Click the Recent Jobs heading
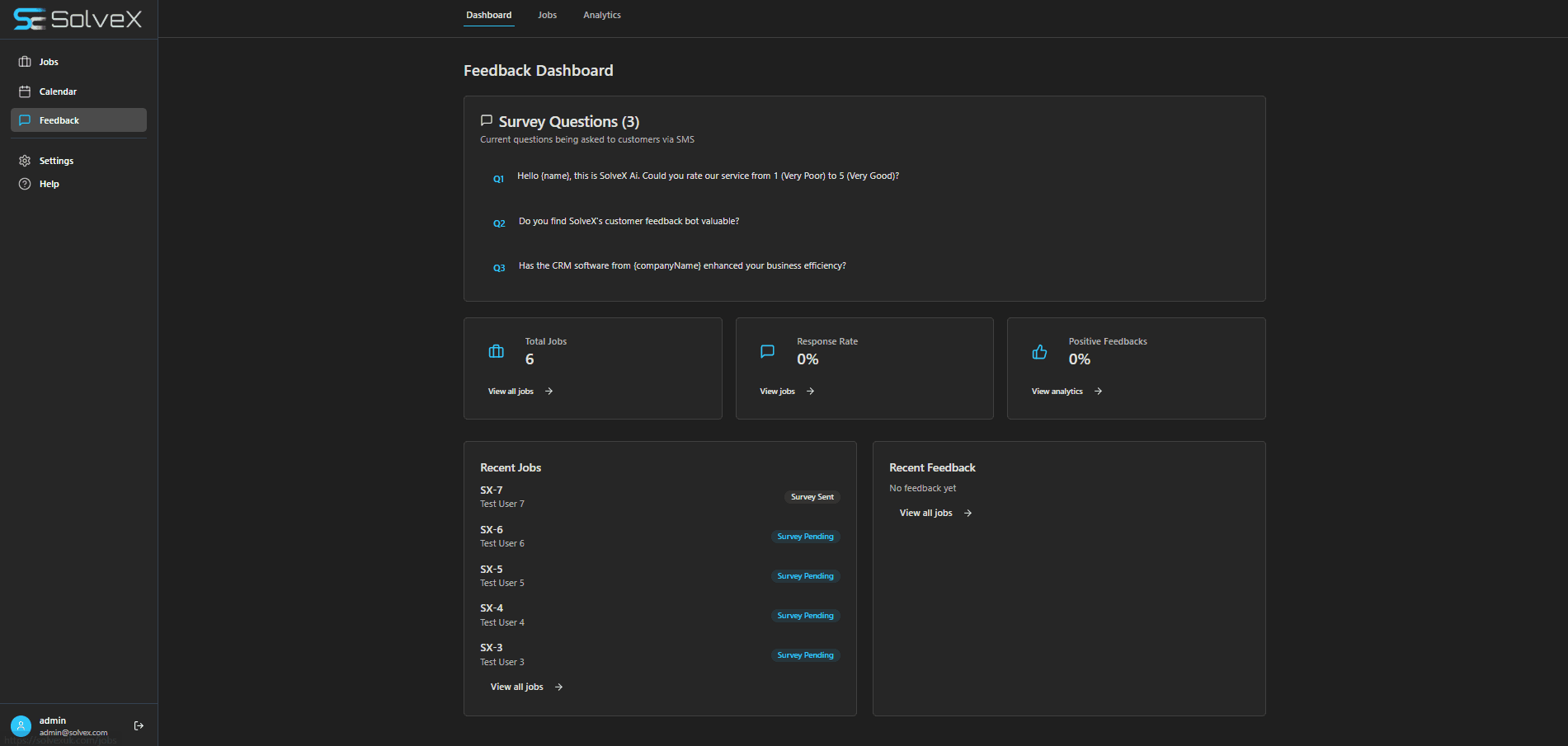Image resolution: width=1568 pixels, height=746 pixels. pyautogui.click(x=511, y=467)
